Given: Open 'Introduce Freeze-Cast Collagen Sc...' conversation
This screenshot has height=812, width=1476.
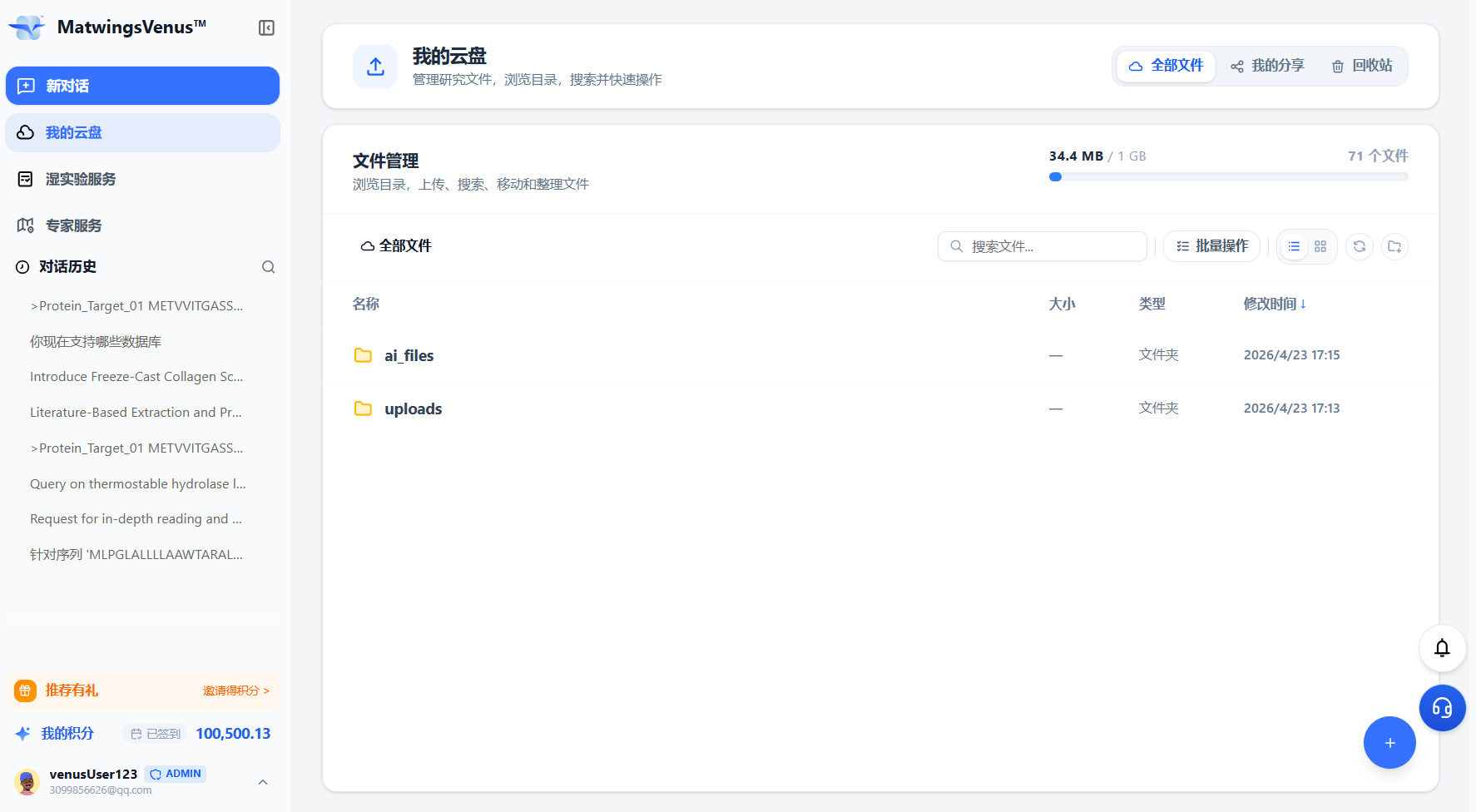Looking at the screenshot, I should (x=136, y=377).
